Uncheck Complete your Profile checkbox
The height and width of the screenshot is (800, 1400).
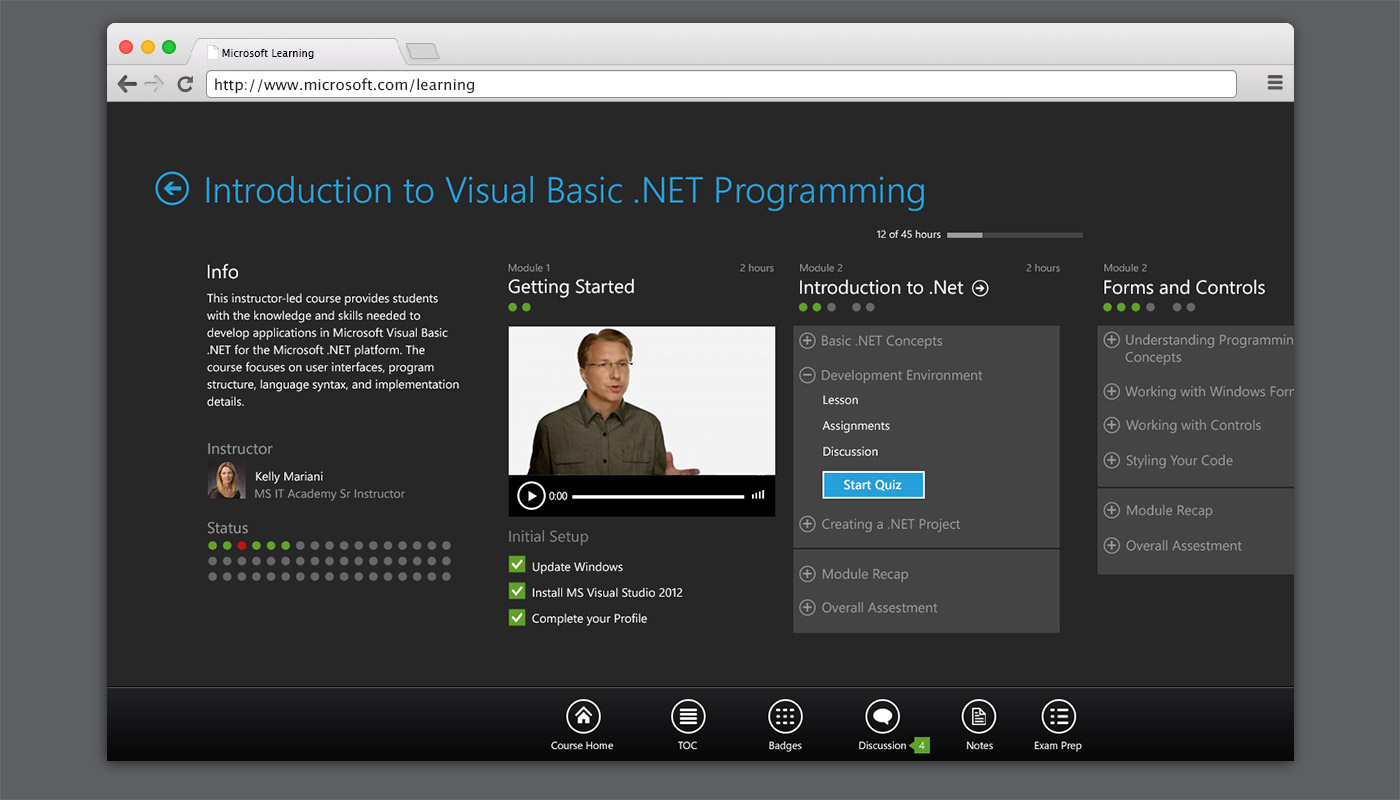[517, 617]
